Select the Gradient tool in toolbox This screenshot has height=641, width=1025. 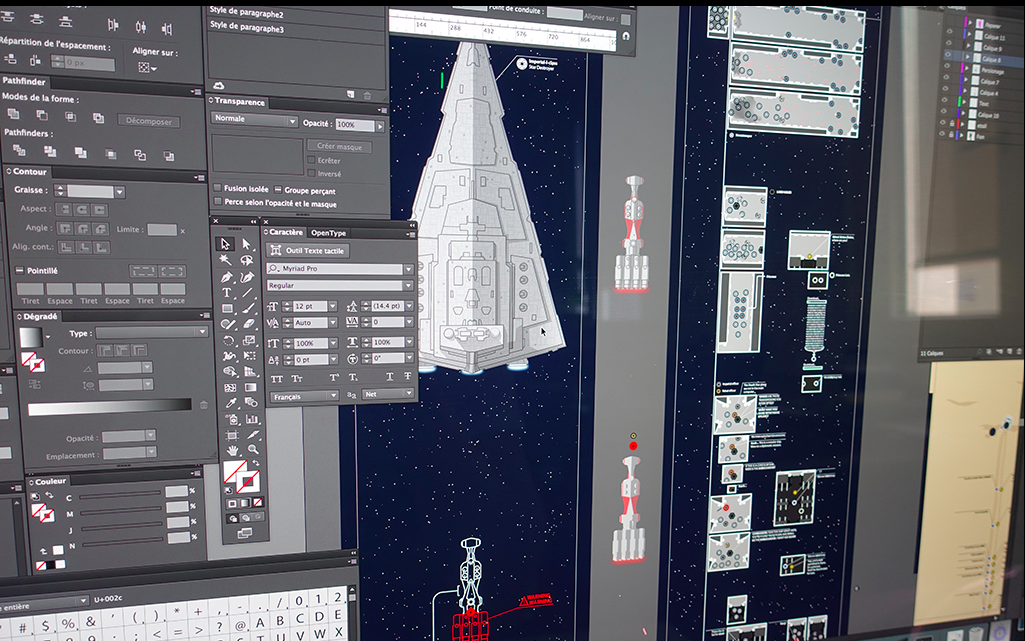pyautogui.click(x=250, y=387)
